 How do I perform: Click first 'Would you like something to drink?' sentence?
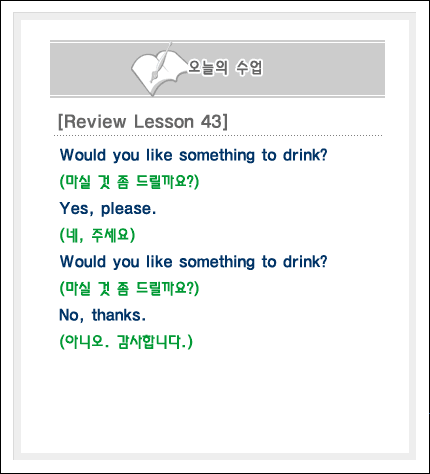[x=194, y=155]
